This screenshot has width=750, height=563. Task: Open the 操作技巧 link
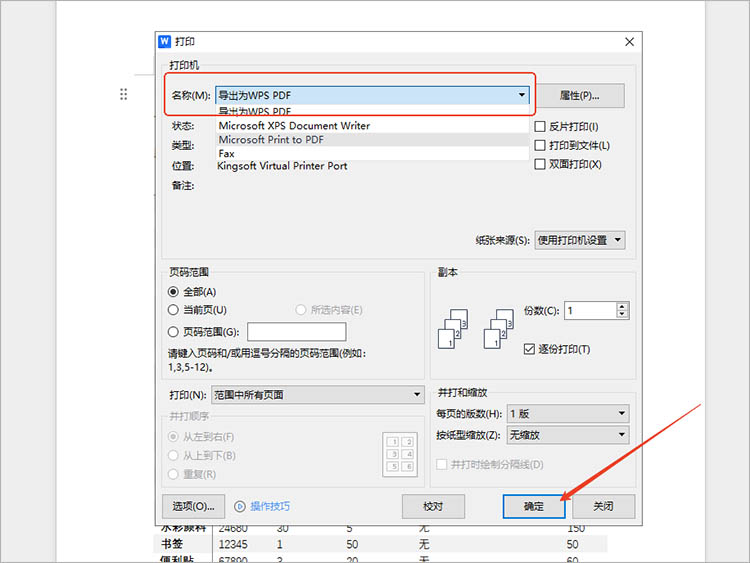(270, 506)
